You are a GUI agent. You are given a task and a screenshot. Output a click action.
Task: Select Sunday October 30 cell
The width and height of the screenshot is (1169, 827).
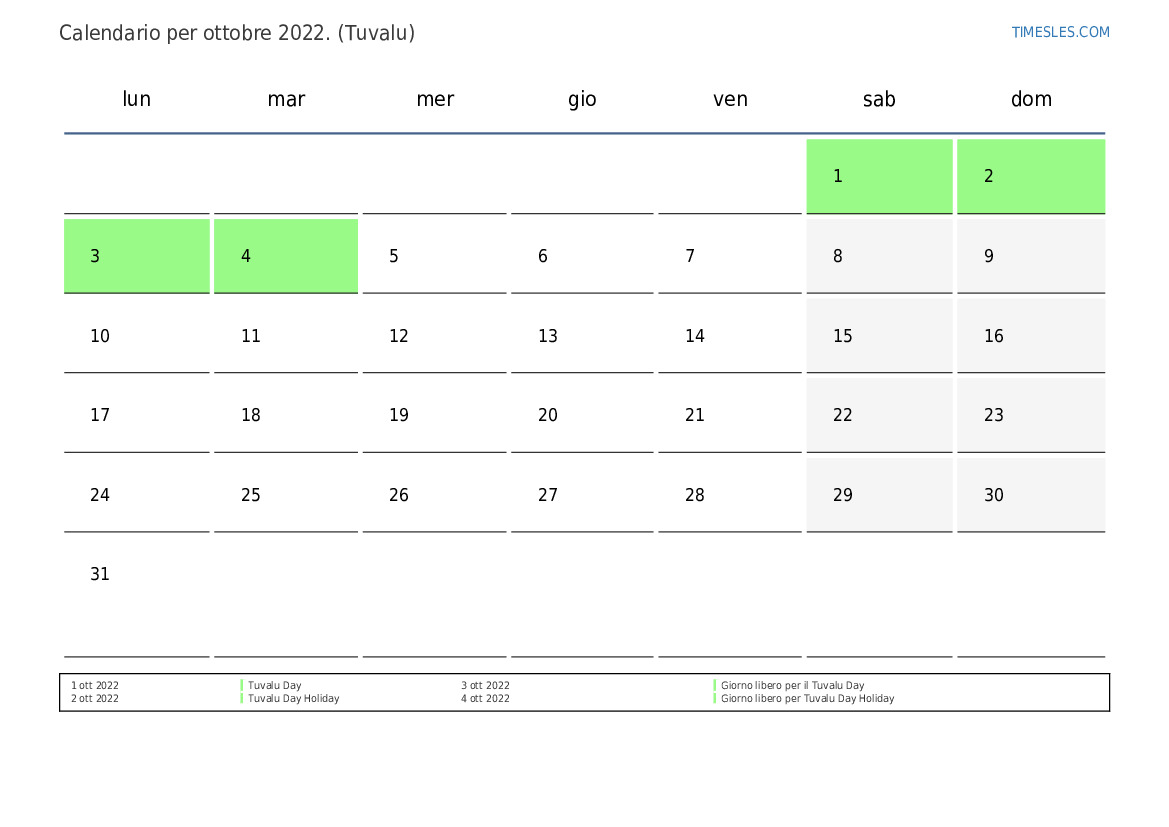tap(1030, 495)
